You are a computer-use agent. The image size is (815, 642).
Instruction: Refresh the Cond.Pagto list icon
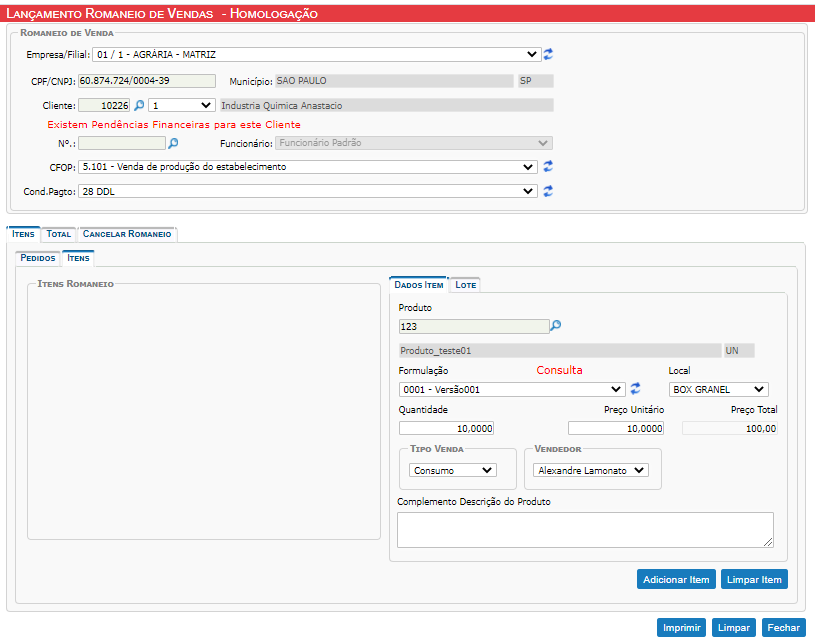tap(548, 191)
